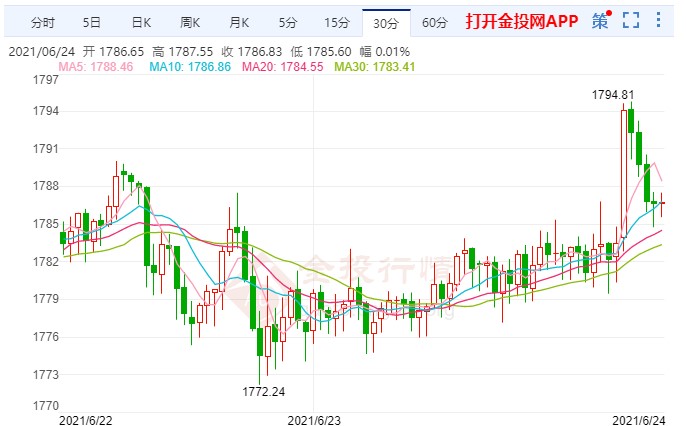
Task: Click the opening price 开 1786.65
Action: 113,52
